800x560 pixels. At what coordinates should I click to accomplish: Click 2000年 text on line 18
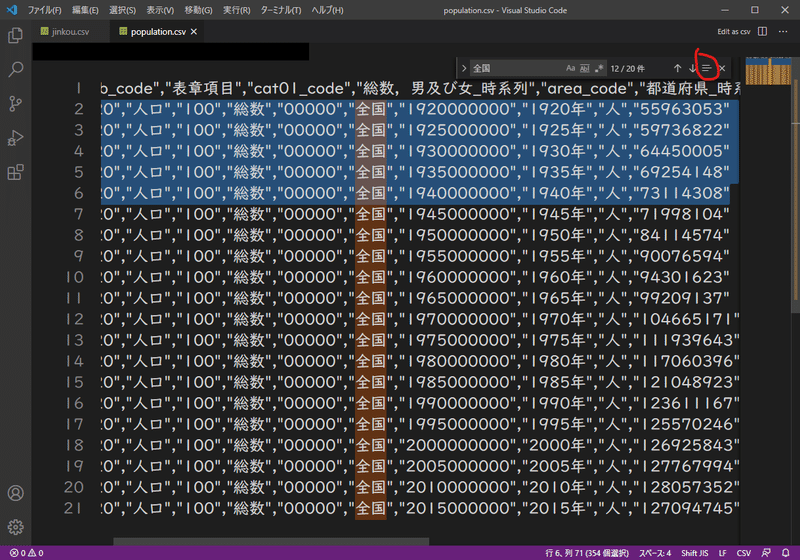(557, 445)
